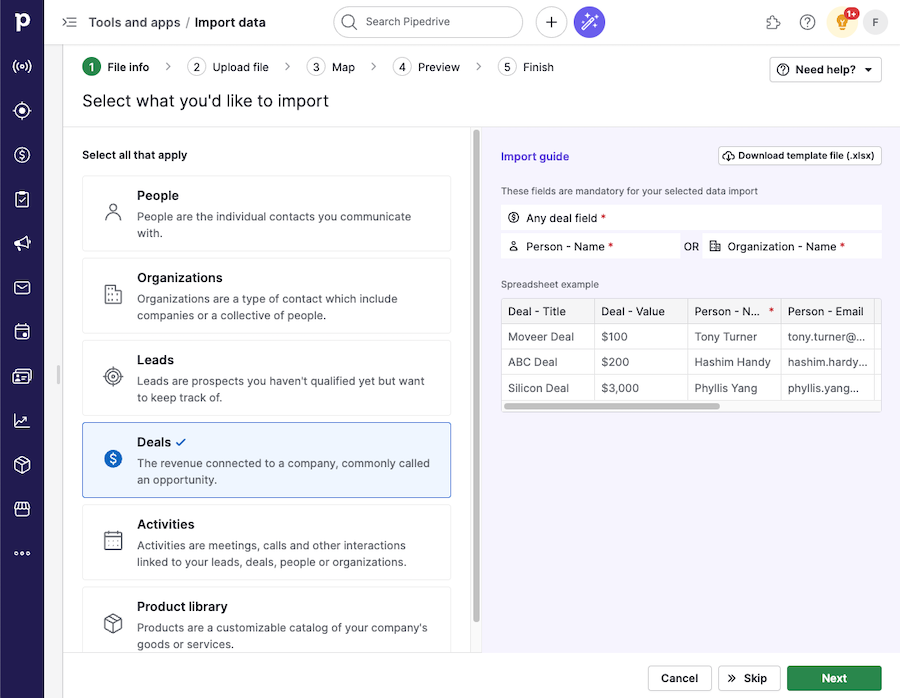Click the Silicon Deal cell

pos(548,388)
